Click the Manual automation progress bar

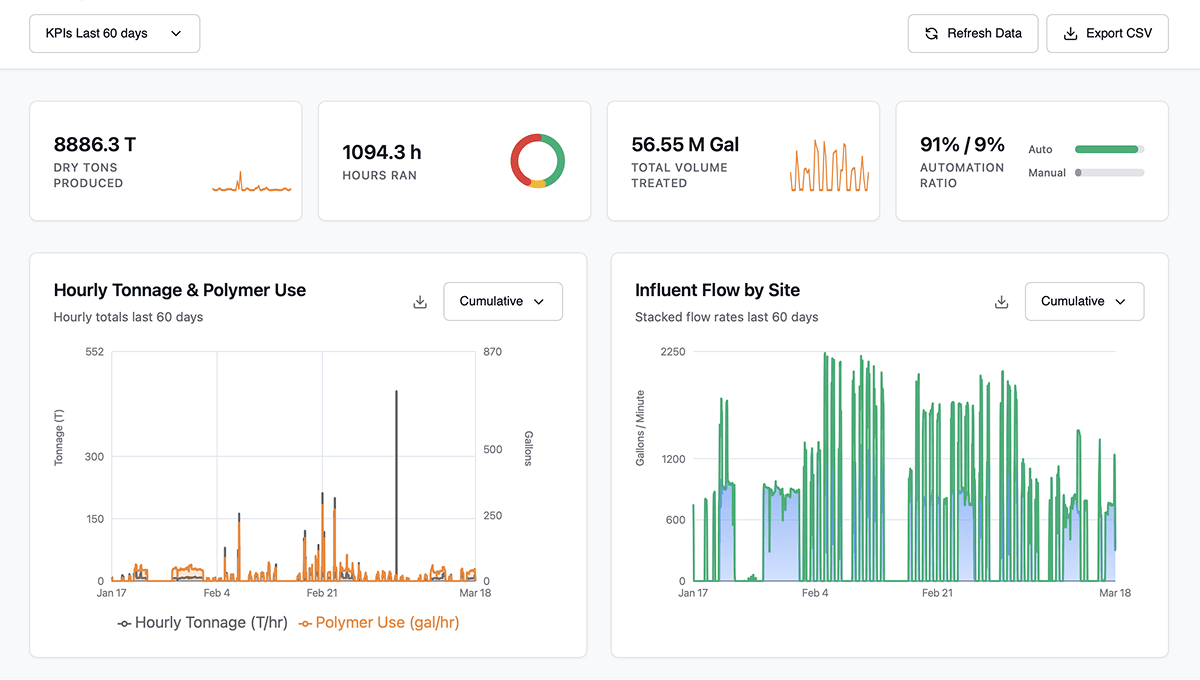[1110, 173]
